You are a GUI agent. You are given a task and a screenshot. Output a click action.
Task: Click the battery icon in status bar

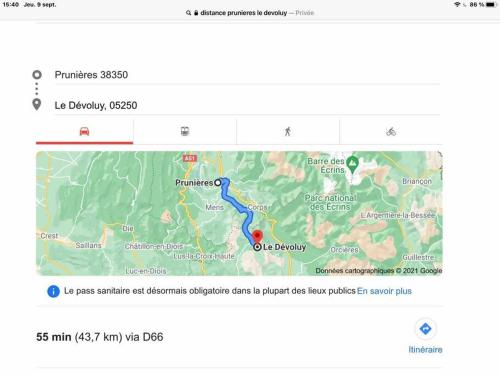(x=491, y=5)
